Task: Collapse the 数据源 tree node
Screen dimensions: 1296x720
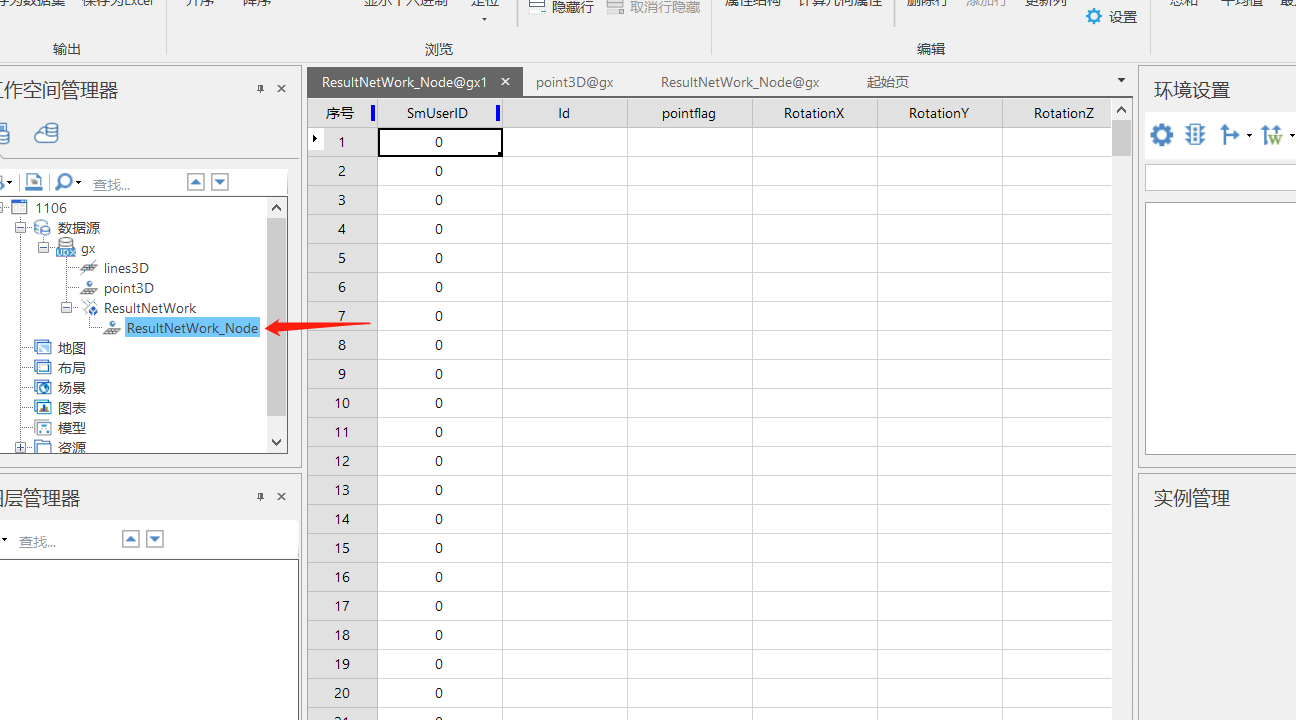Action: pos(20,228)
